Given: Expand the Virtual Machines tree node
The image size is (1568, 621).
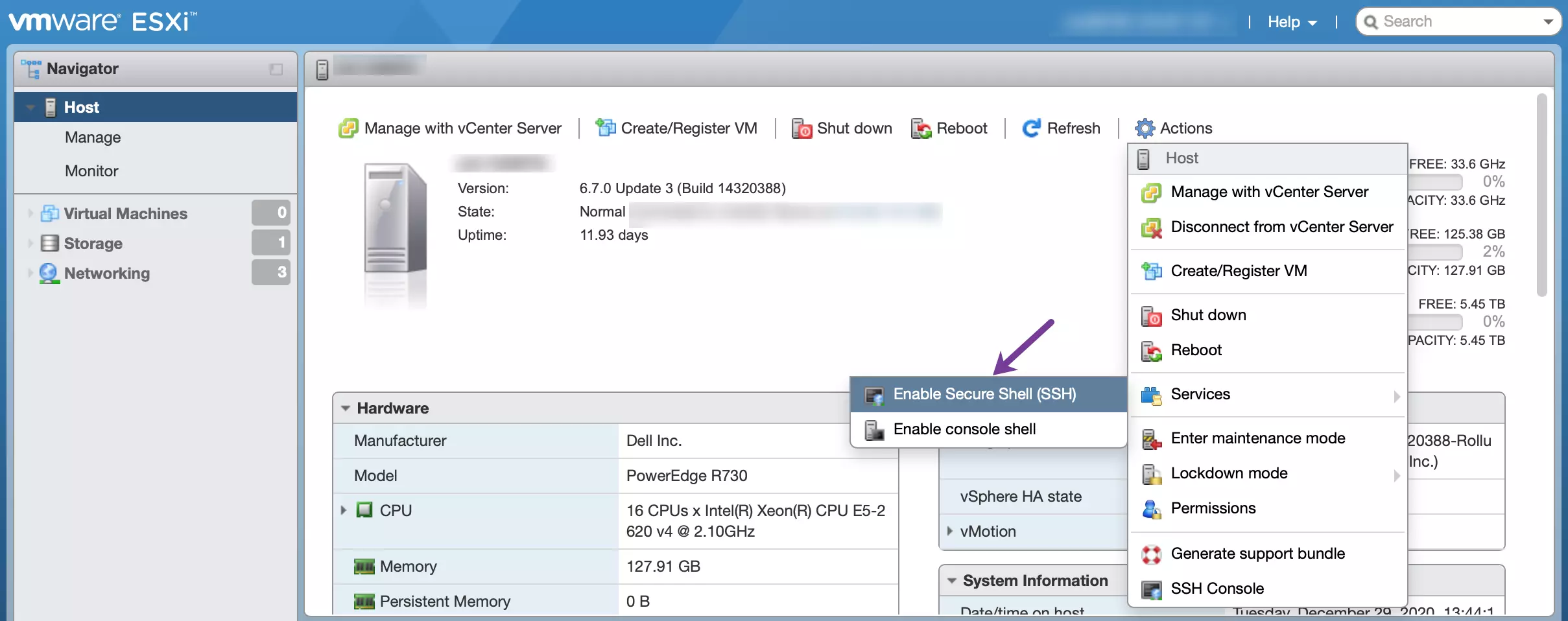Looking at the screenshot, I should [30, 213].
